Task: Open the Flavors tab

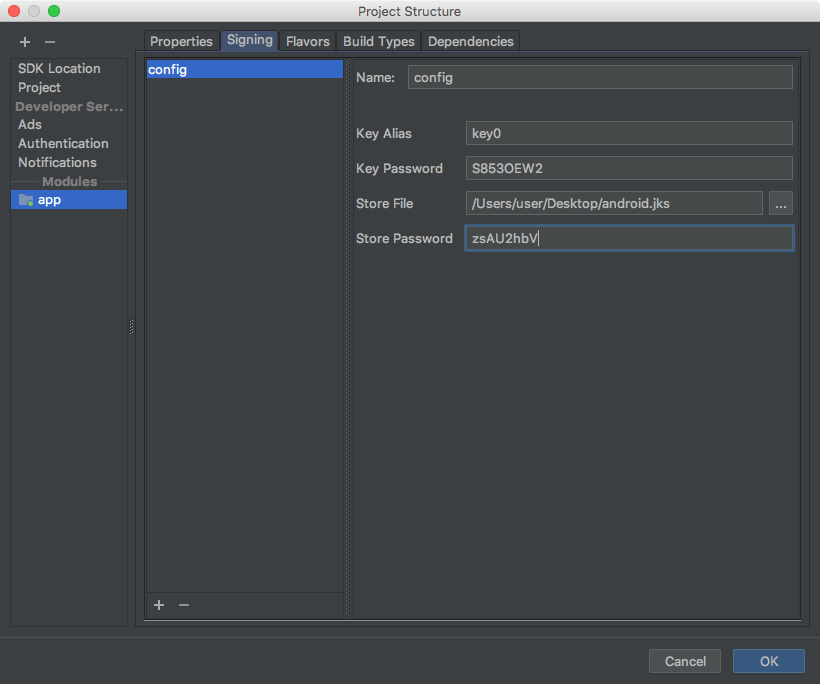Action: click(307, 41)
